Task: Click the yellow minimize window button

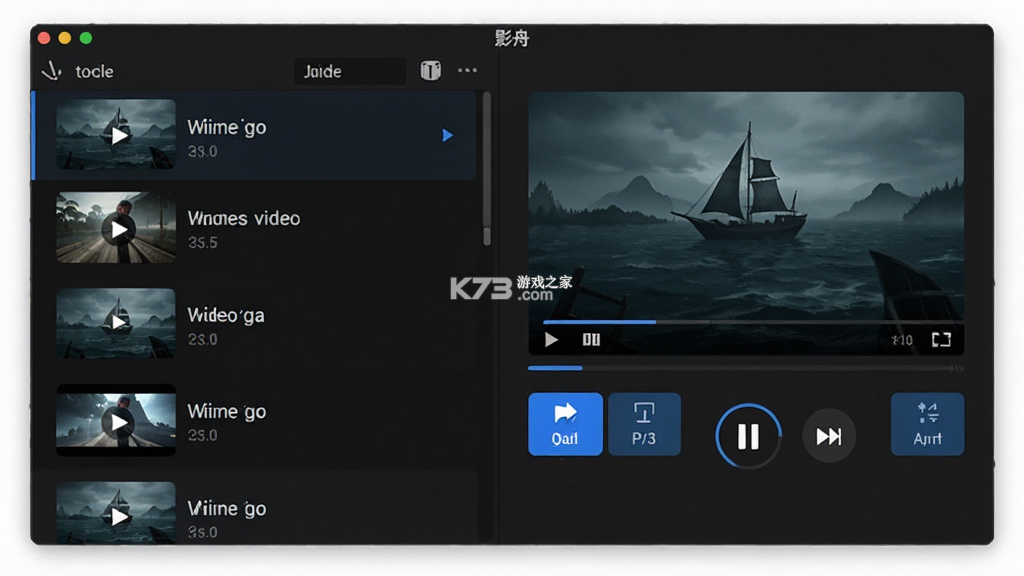Action: tap(65, 38)
